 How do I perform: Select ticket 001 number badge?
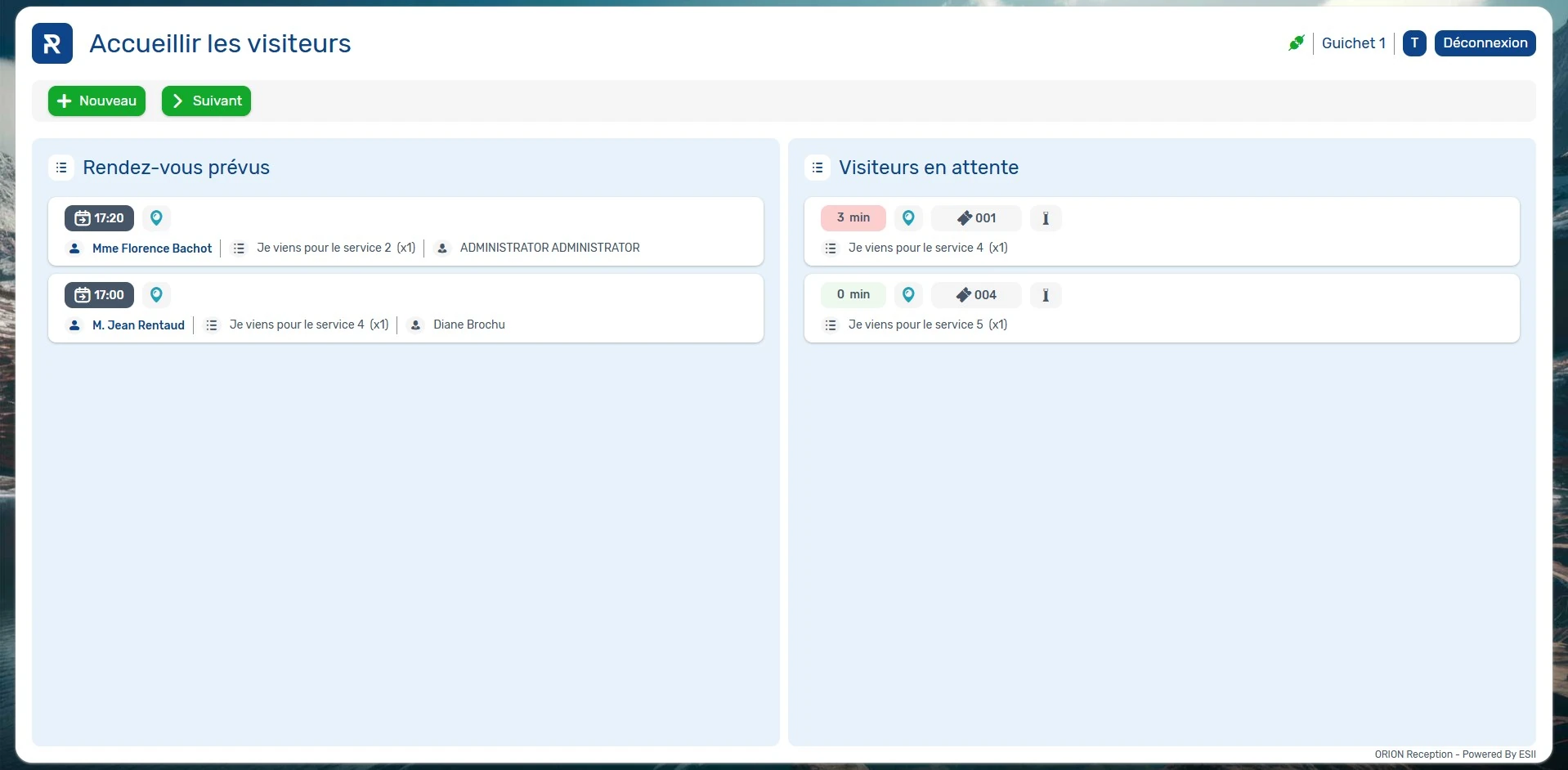click(x=976, y=218)
